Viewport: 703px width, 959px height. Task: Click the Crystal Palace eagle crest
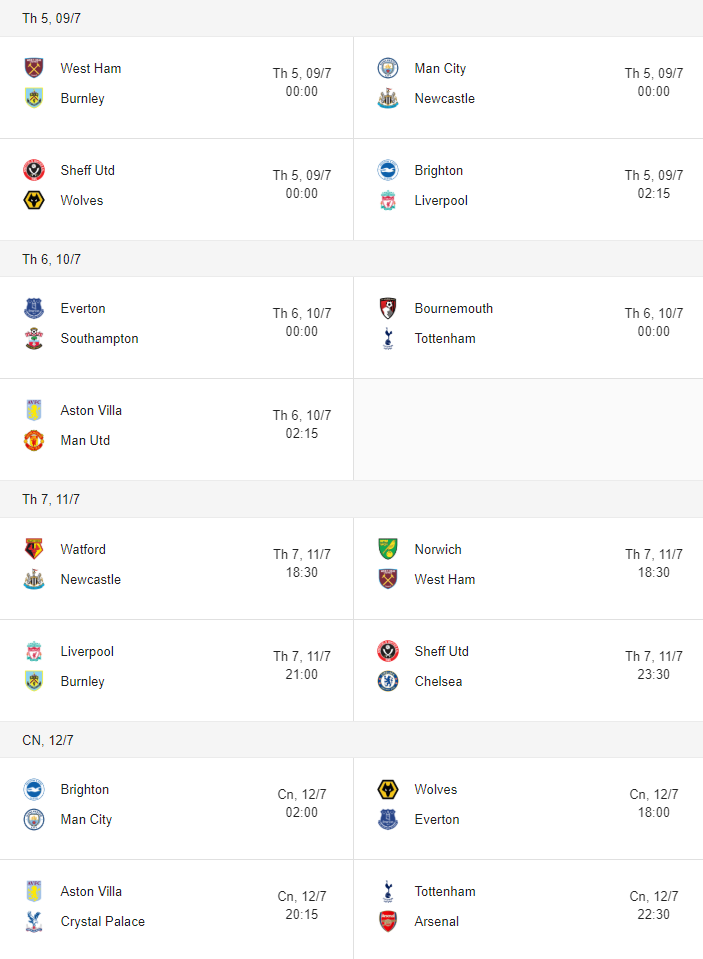tap(34, 921)
